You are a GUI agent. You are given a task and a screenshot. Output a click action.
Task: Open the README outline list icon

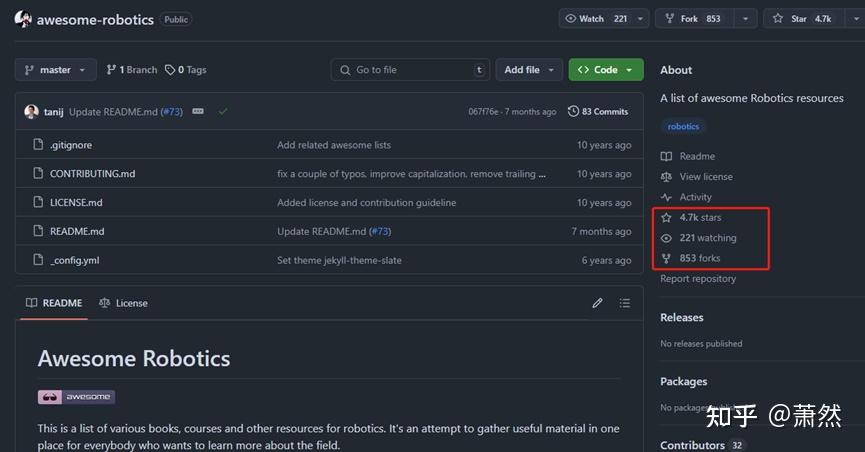[625, 303]
